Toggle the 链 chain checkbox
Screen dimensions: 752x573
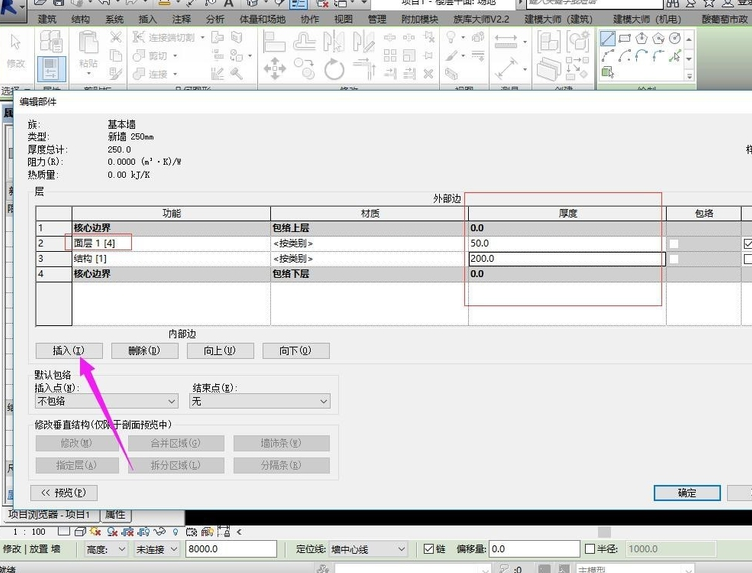tap(429, 549)
